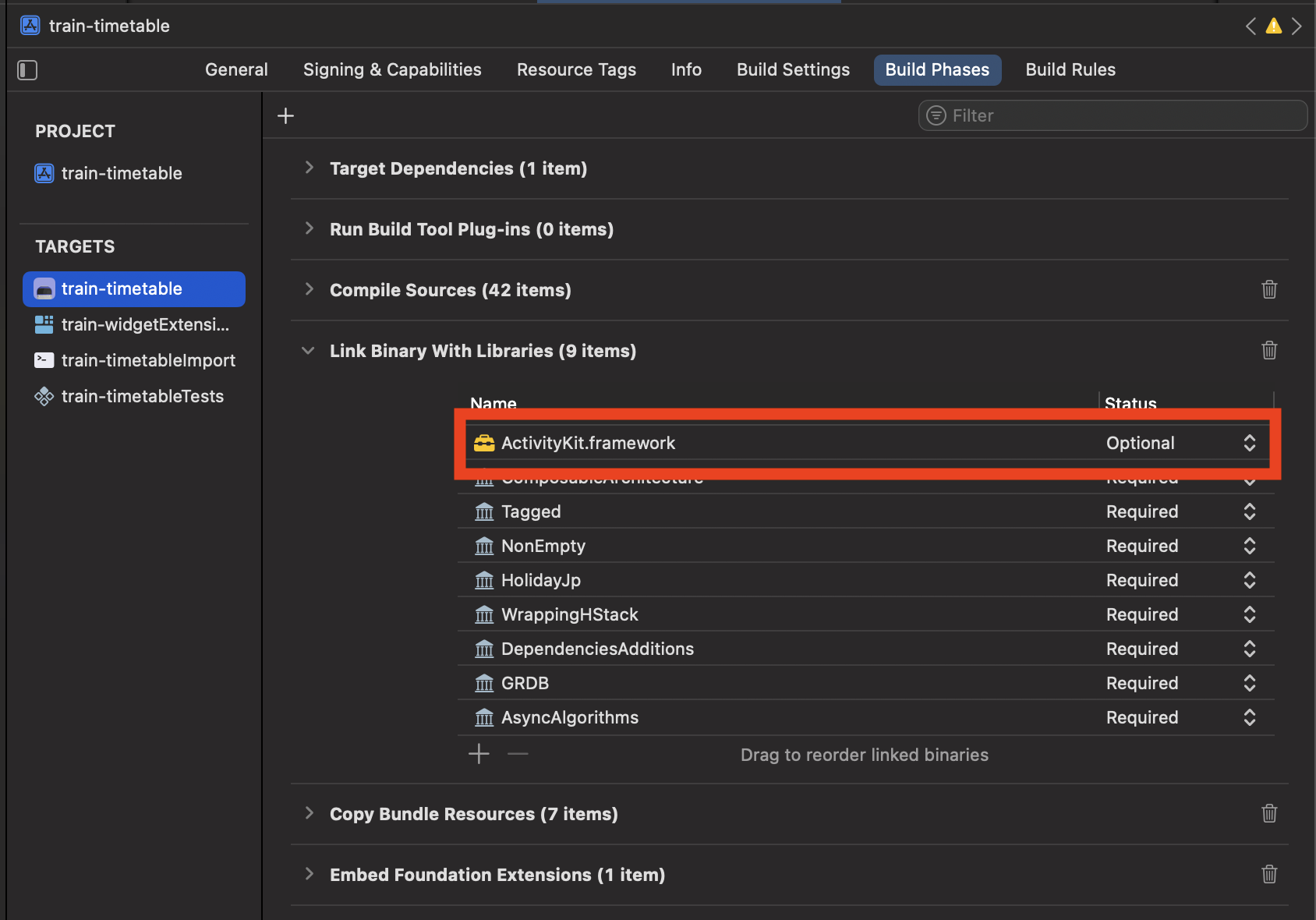Viewport: 1316px width, 920px height.
Task: Click the Status column header
Action: pyautogui.click(x=1130, y=402)
